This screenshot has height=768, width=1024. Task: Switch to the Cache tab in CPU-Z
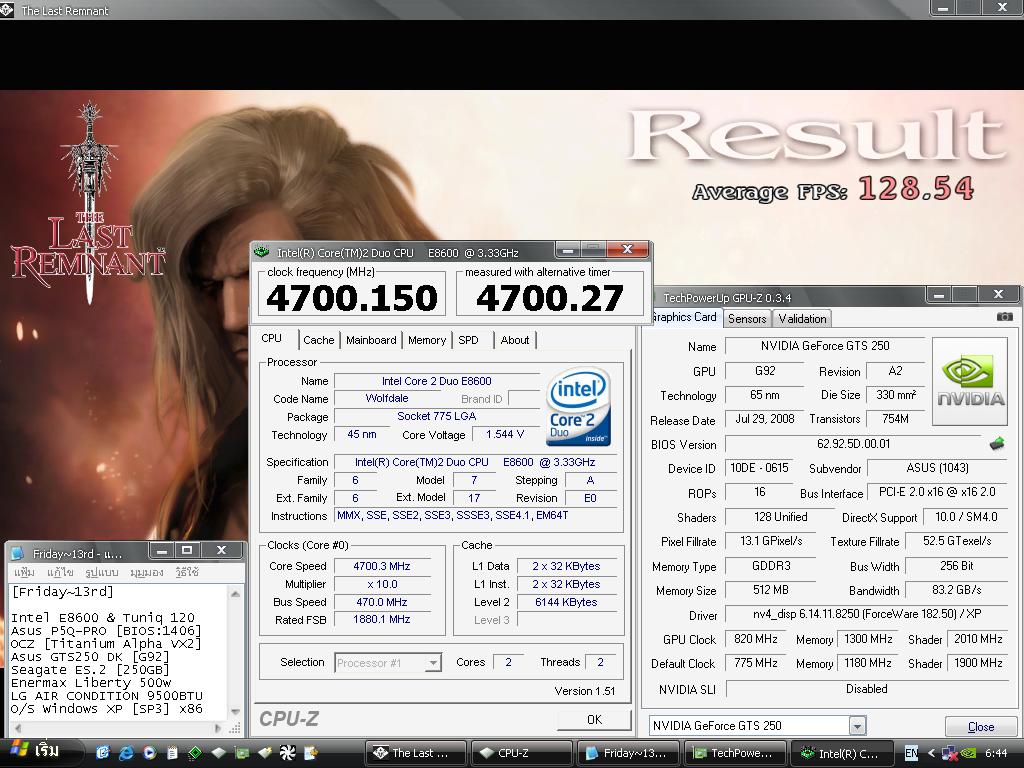tap(319, 340)
